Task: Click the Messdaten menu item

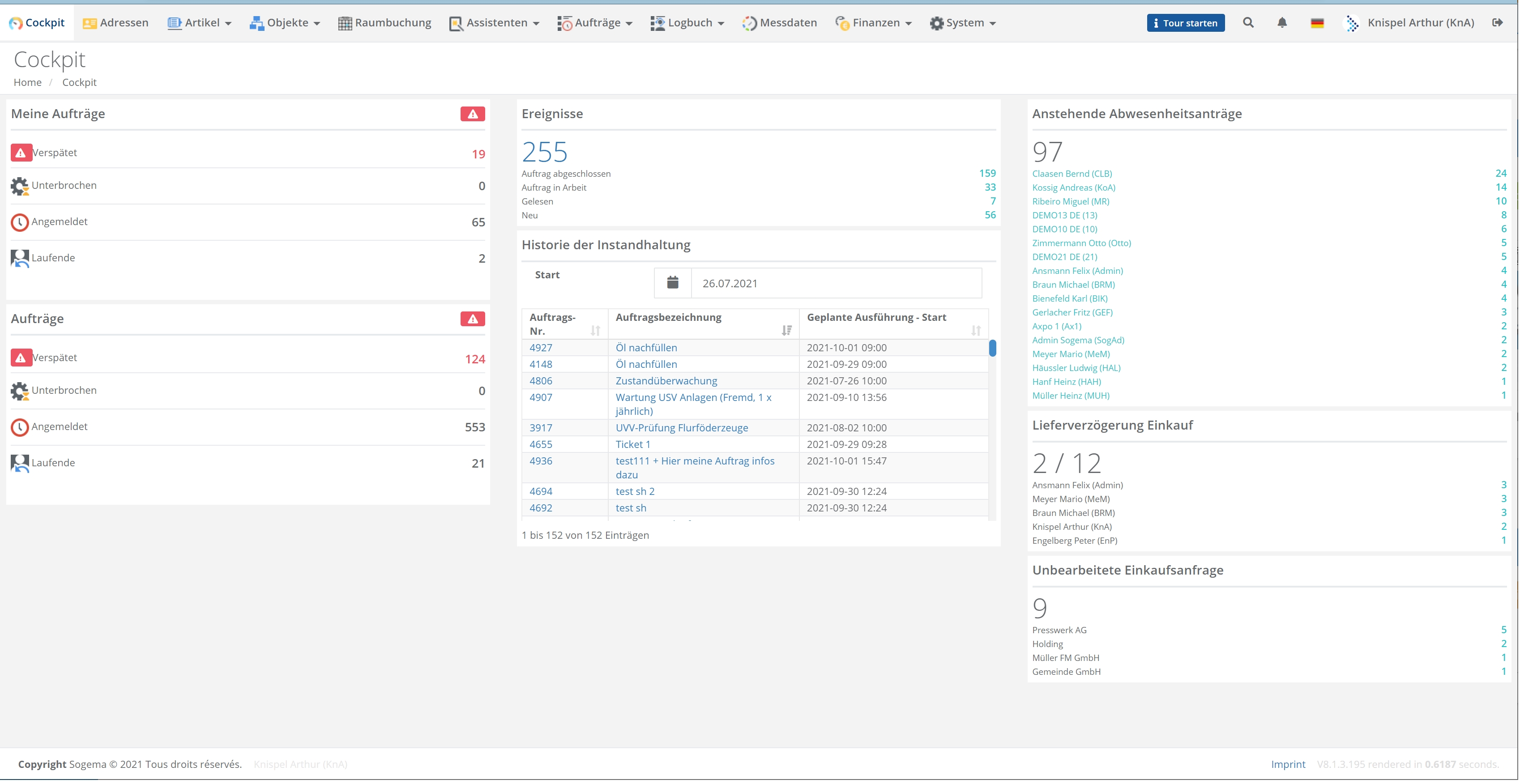Action: (x=780, y=22)
